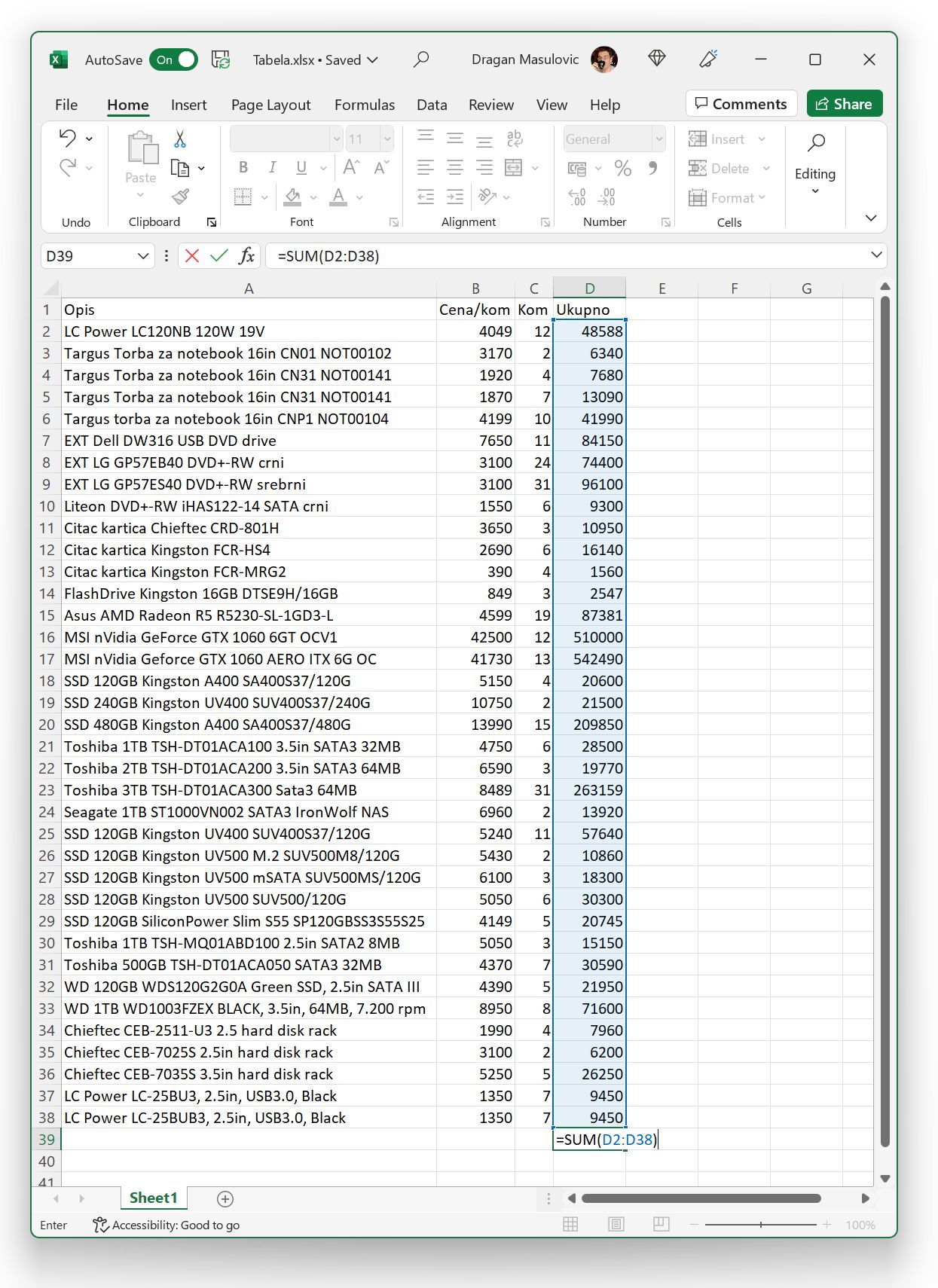Expand the Copy options arrow
938x1288 pixels.
click(202, 168)
